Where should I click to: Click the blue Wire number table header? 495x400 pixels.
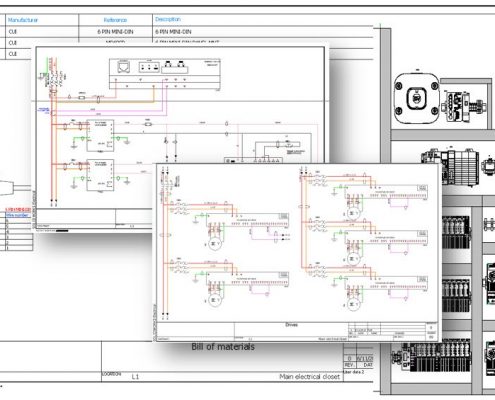pyautogui.click(x=17, y=215)
